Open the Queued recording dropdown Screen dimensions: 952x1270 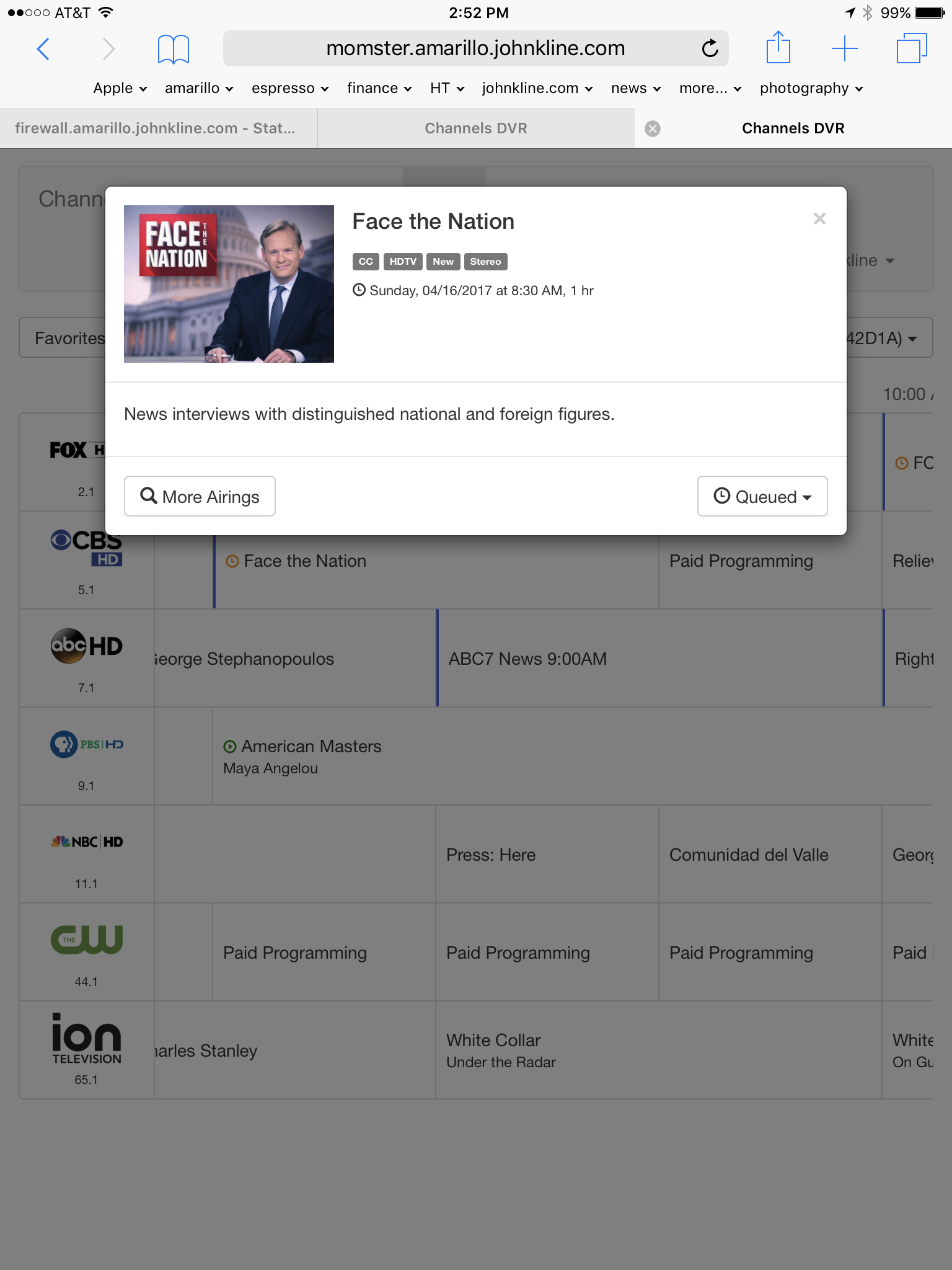pos(762,496)
